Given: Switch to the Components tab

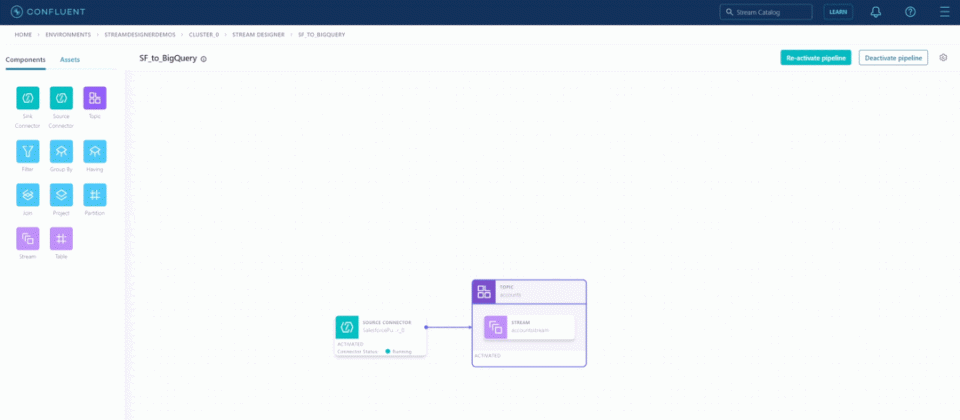Looking at the screenshot, I should pyautogui.click(x=25, y=60).
